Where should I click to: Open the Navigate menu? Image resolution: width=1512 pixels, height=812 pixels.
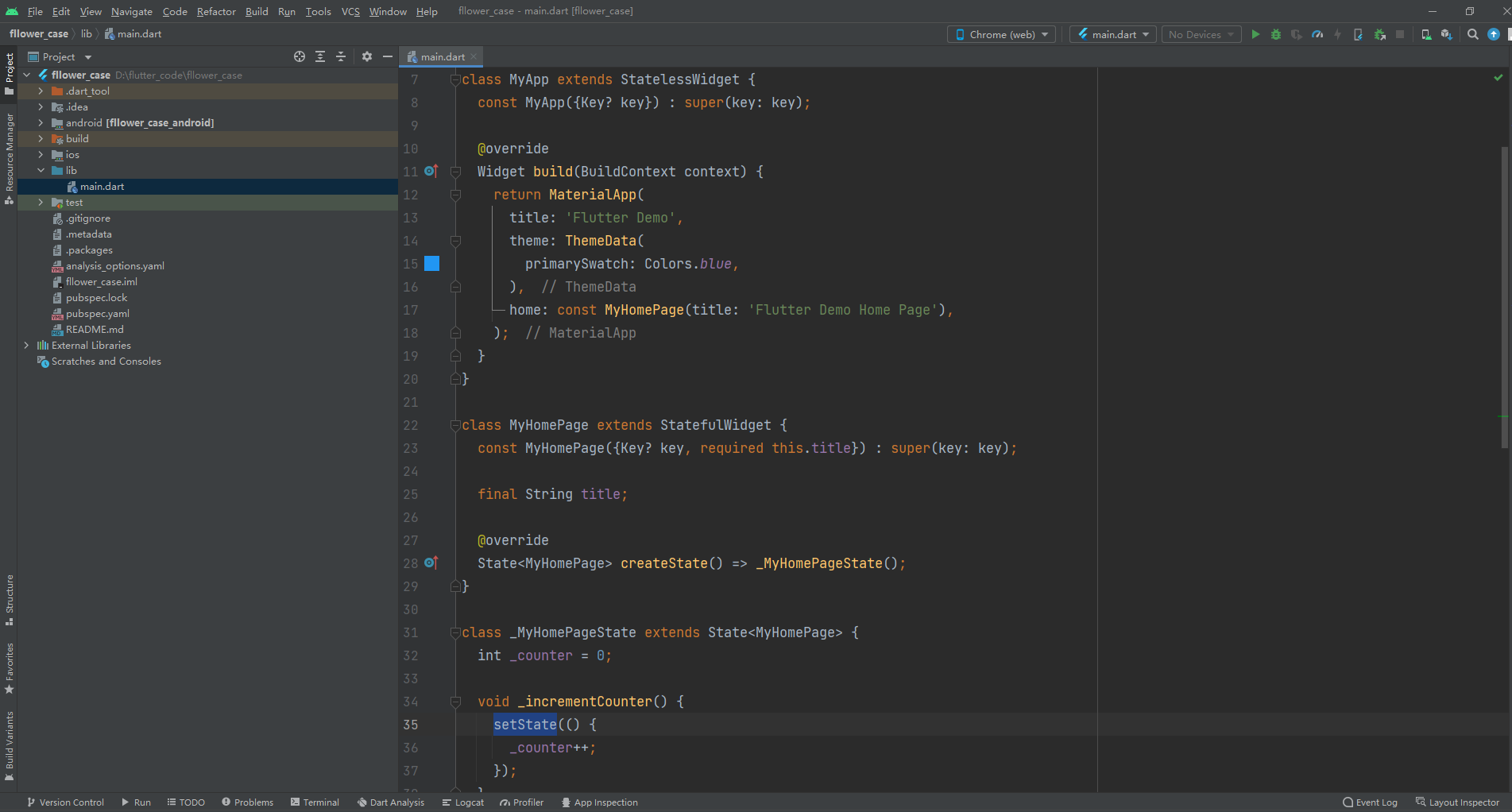pos(131,11)
